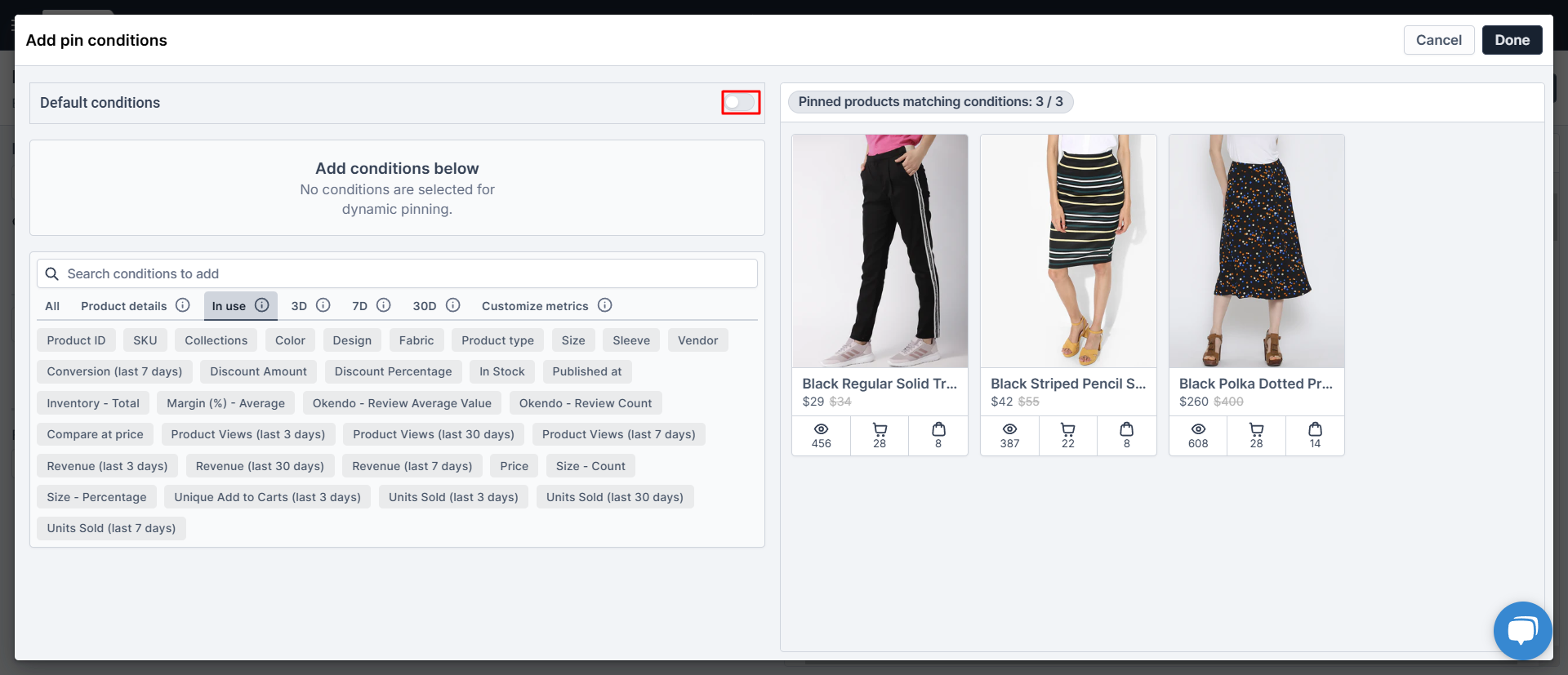Open the Customize metrics tab
This screenshot has height=675, width=1568.
[535, 306]
